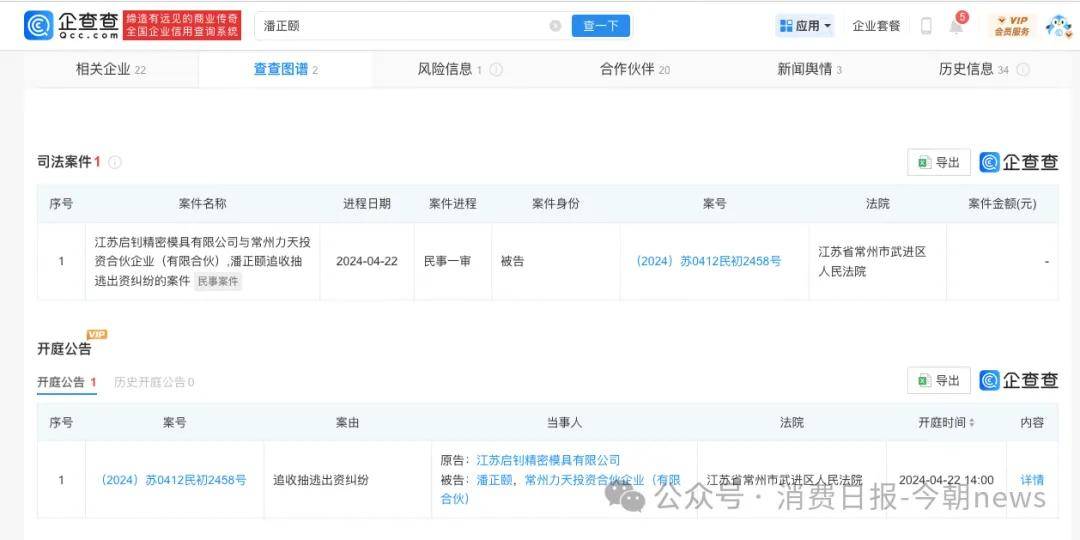Switch to 相关企业 tab
This screenshot has height=540, width=1080.
111,70
